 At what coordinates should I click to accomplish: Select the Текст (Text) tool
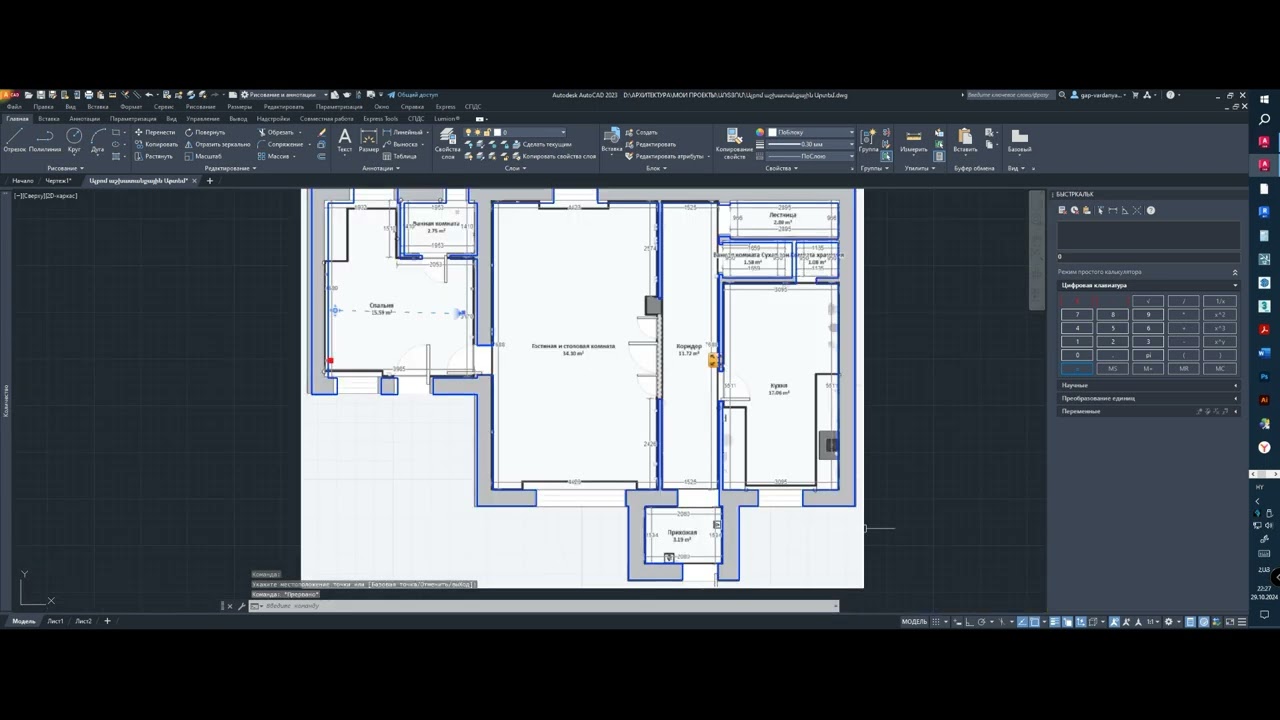pos(344,139)
